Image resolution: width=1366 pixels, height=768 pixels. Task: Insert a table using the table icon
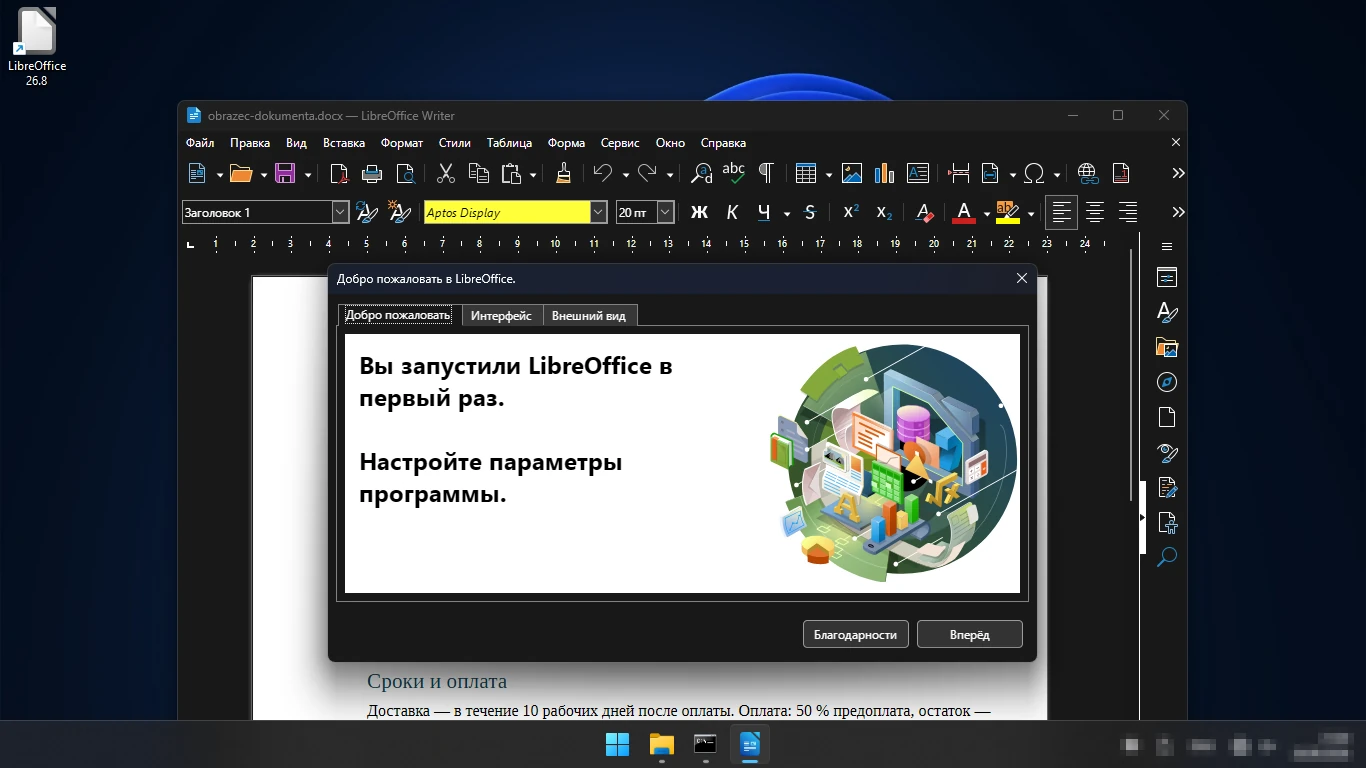point(806,173)
